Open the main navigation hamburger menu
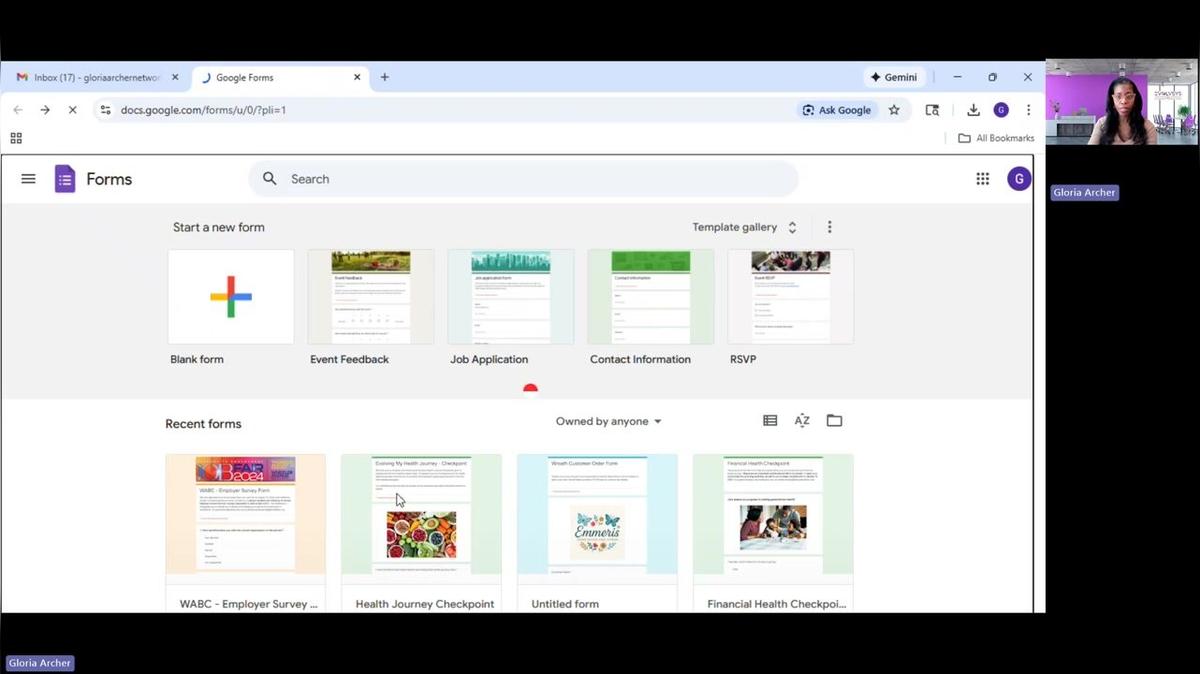 click(x=28, y=178)
